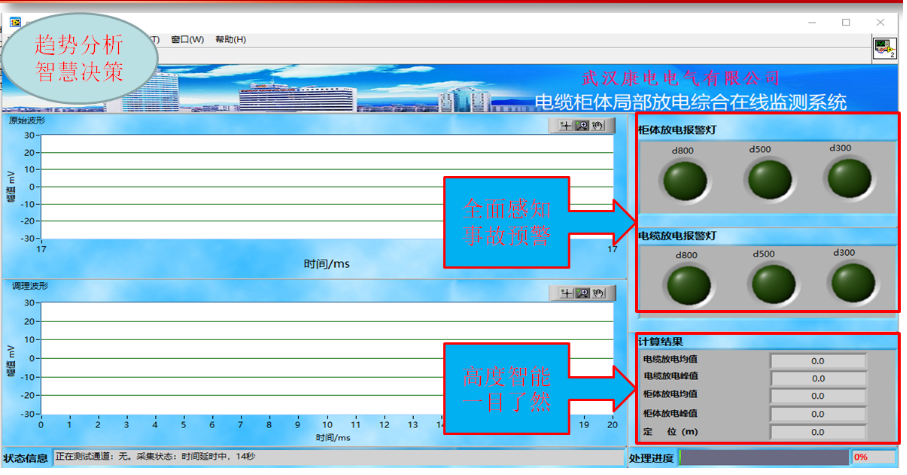Click the 柜体放电峰值 value field
The width and height of the screenshot is (907, 475).
click(x=818, y=414)
